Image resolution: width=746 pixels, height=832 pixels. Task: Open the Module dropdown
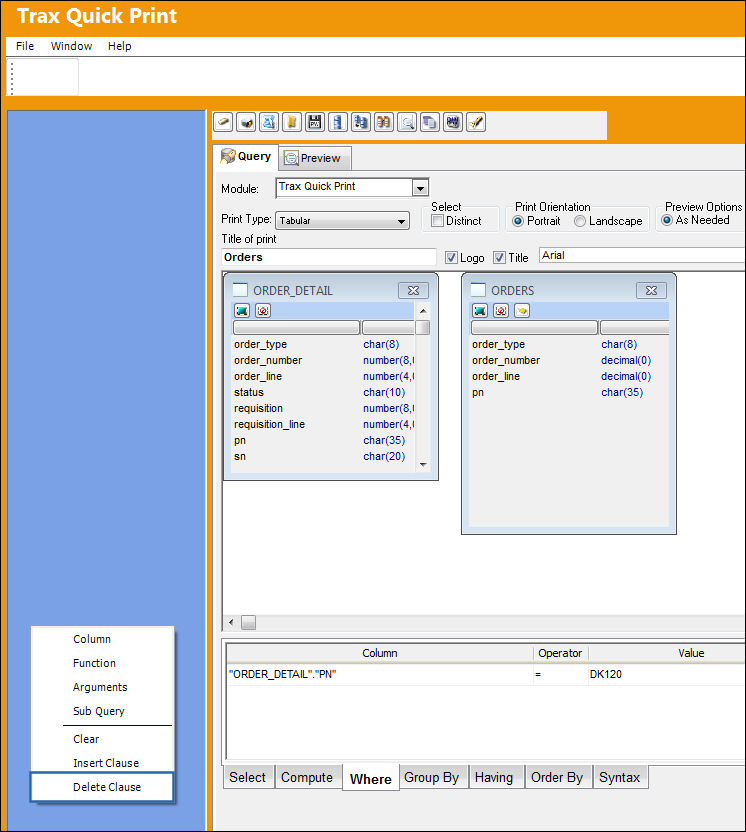click(x=420, y=188)
